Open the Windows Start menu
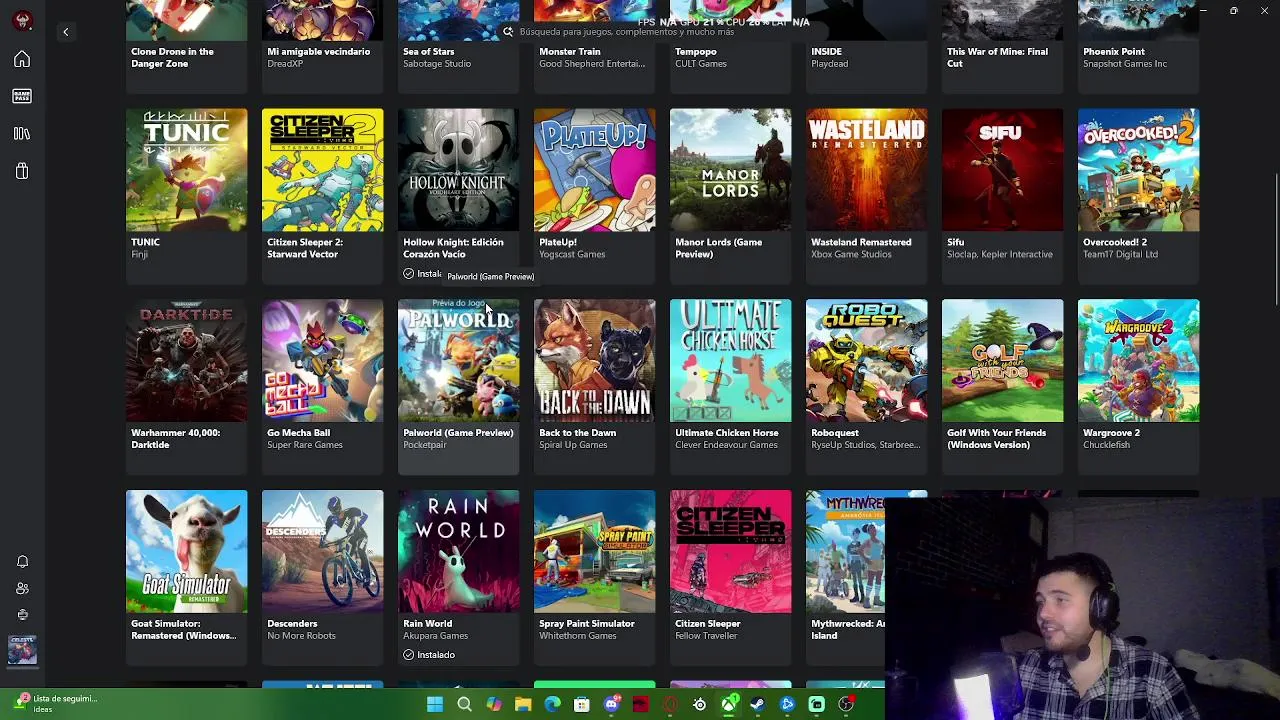 (435, 704)
